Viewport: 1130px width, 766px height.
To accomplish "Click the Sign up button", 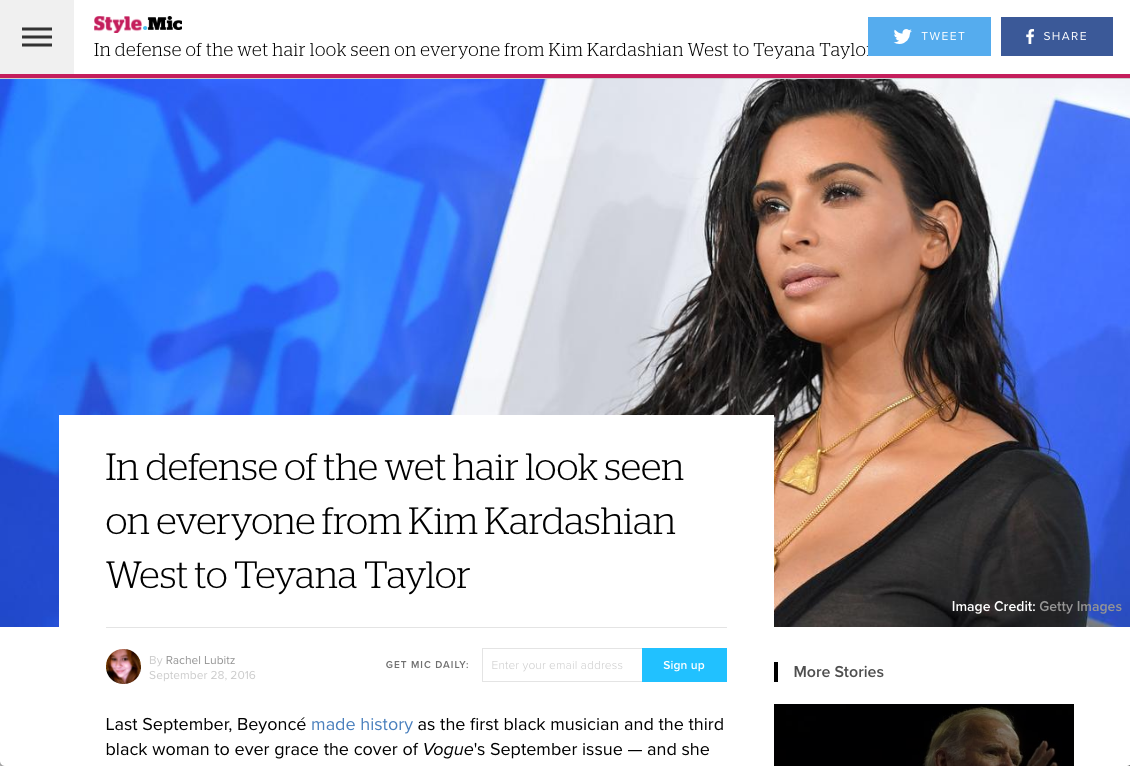I will [684, 665].
